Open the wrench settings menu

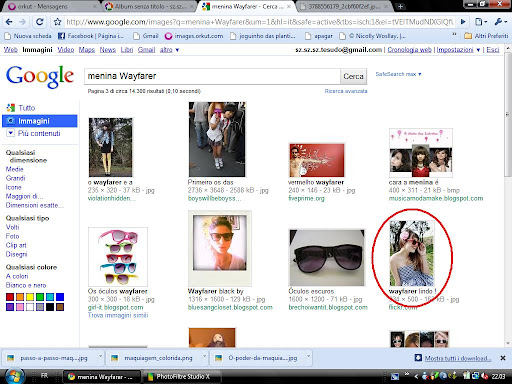(500, 22)
